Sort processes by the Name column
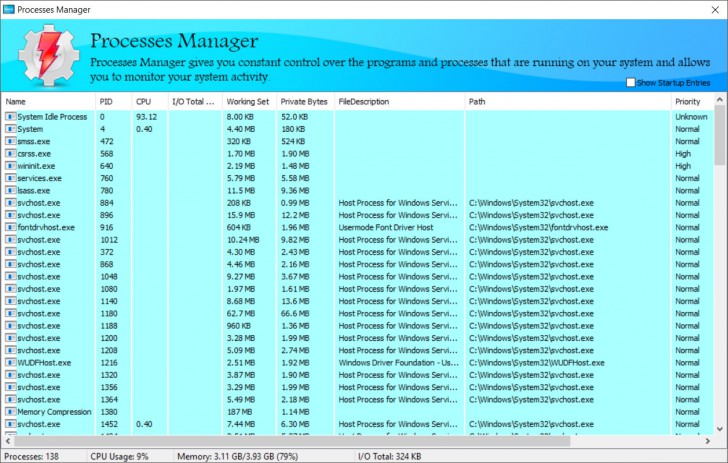 point(48,101)
